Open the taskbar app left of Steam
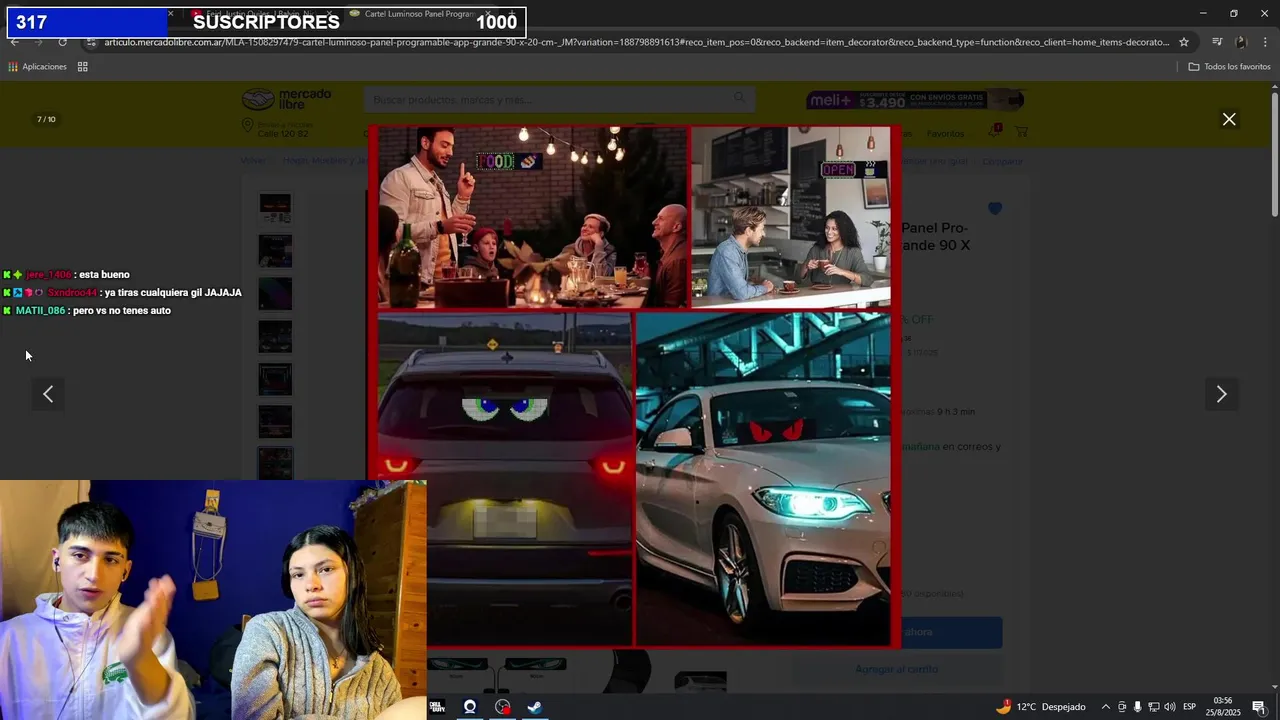 (x=503, y=707)
